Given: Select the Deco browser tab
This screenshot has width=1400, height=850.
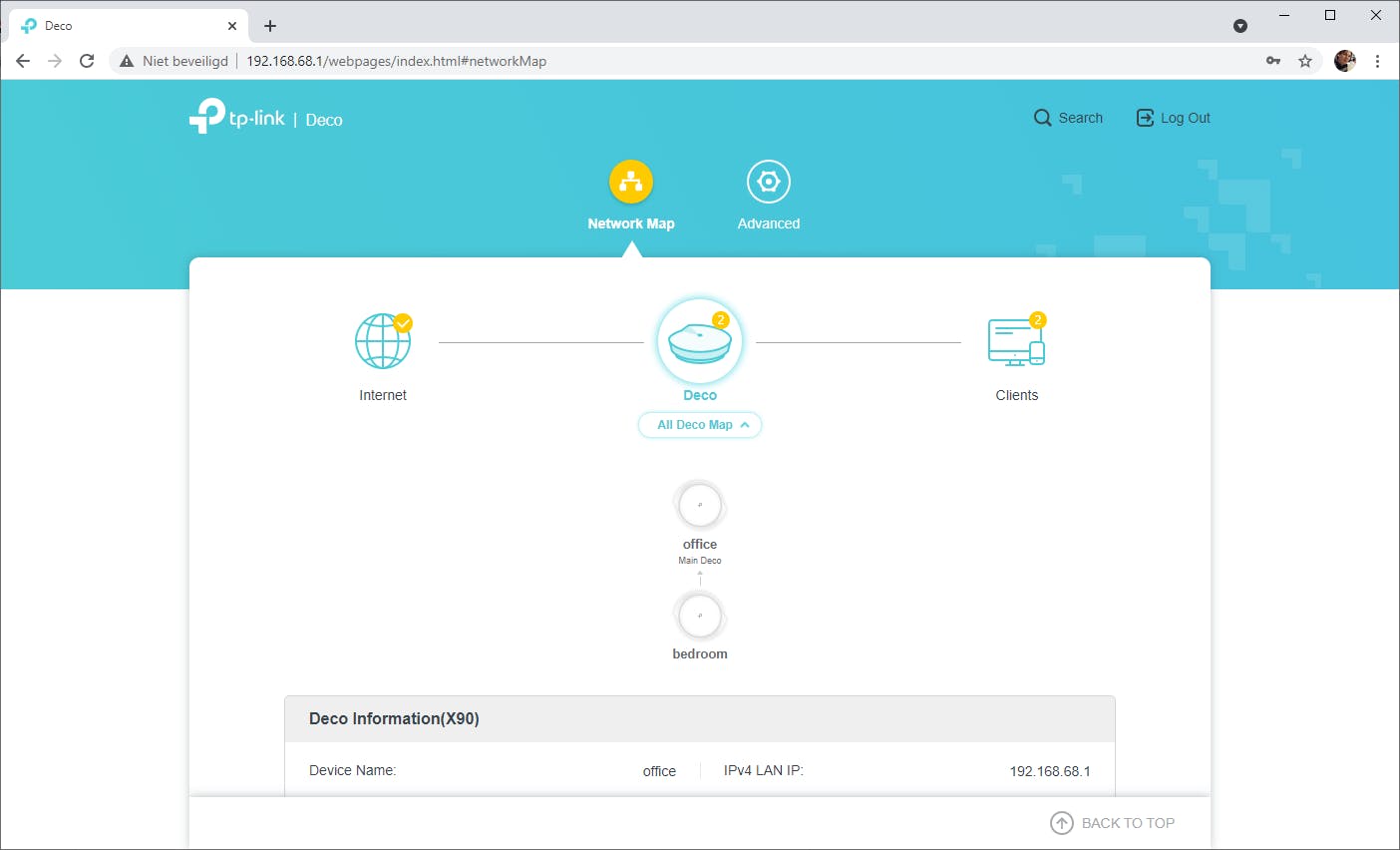Looking at the screenshot, I should (x=128, y=26).
